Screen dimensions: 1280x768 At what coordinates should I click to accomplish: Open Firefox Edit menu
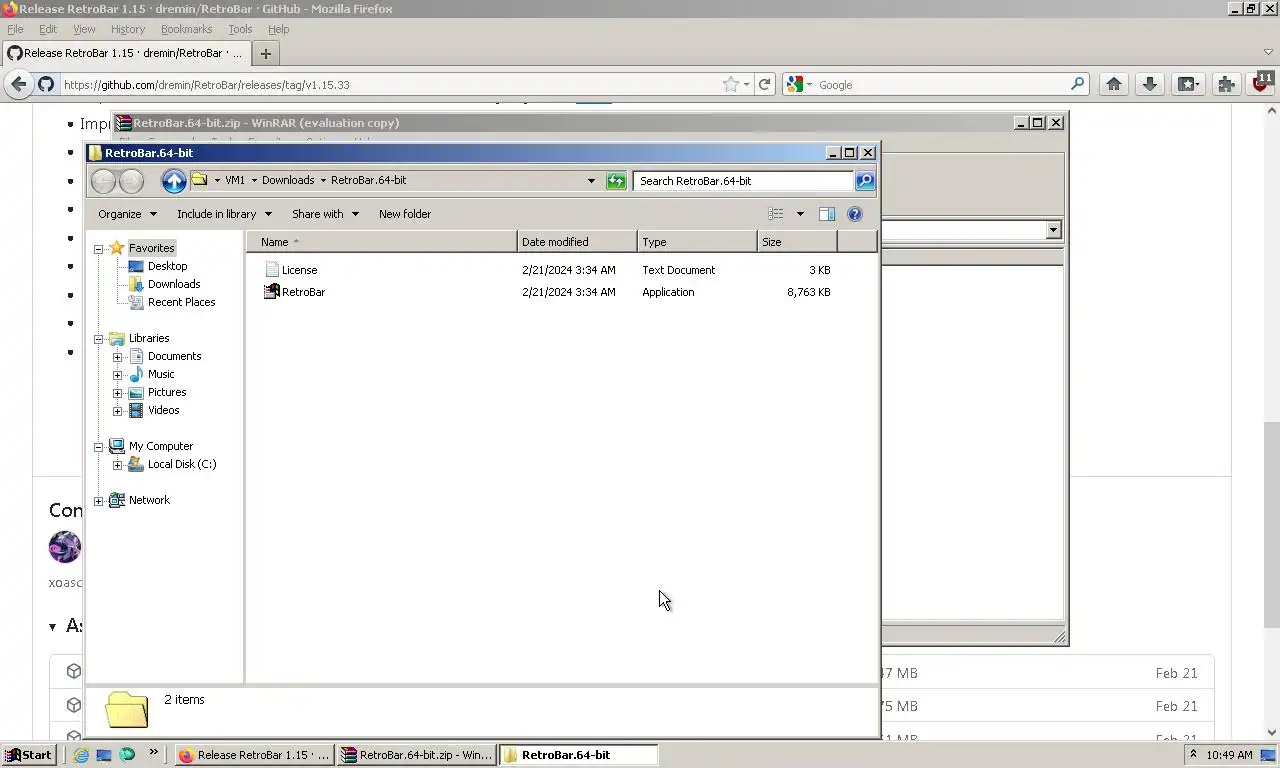(x=48, y=29)
